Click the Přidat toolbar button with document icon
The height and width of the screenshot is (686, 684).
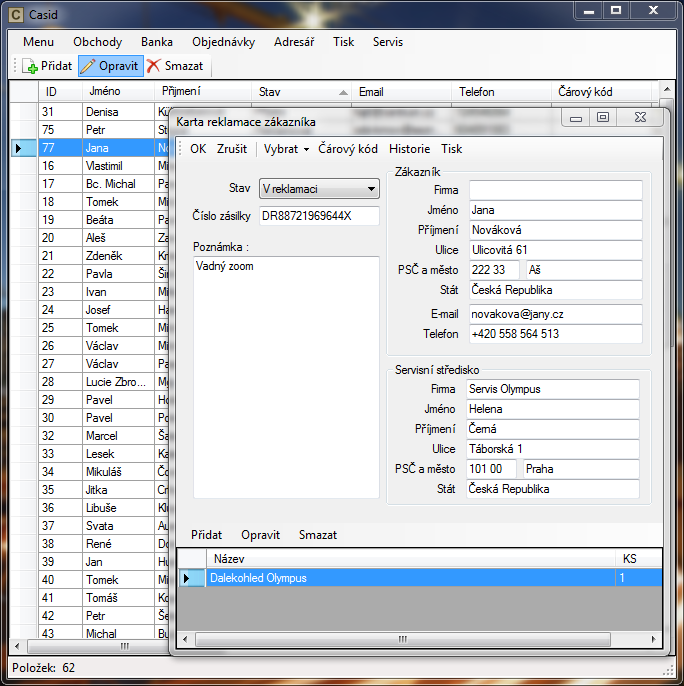tap(47, 66)
